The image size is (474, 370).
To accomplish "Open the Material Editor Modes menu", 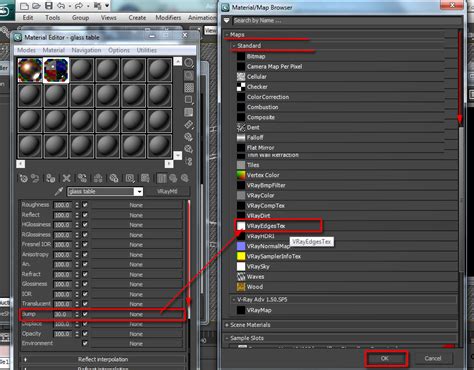I will click(26, 50).
